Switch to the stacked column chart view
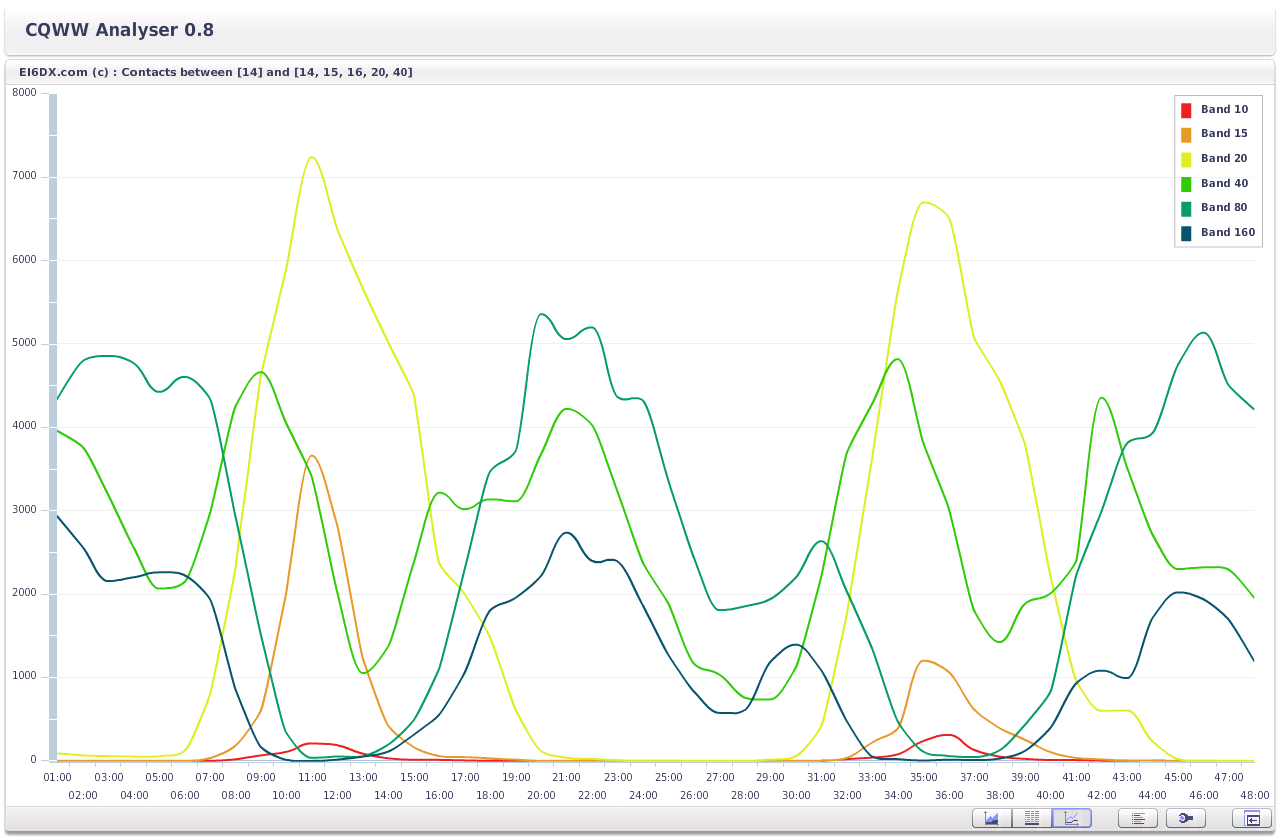1280x839 pixels. pos(1032,818)
